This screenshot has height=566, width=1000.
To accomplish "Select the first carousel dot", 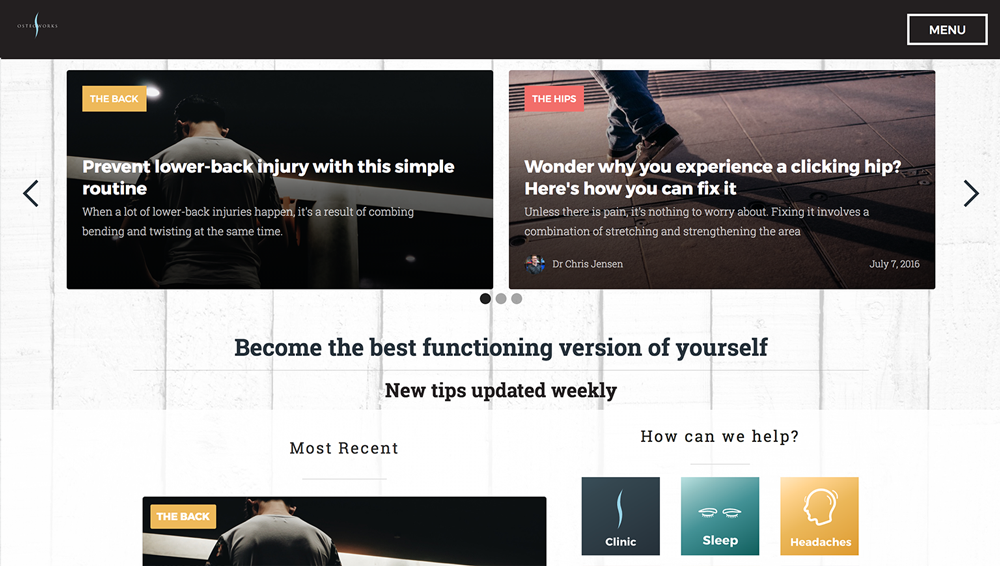I will (x=485, y=299).
